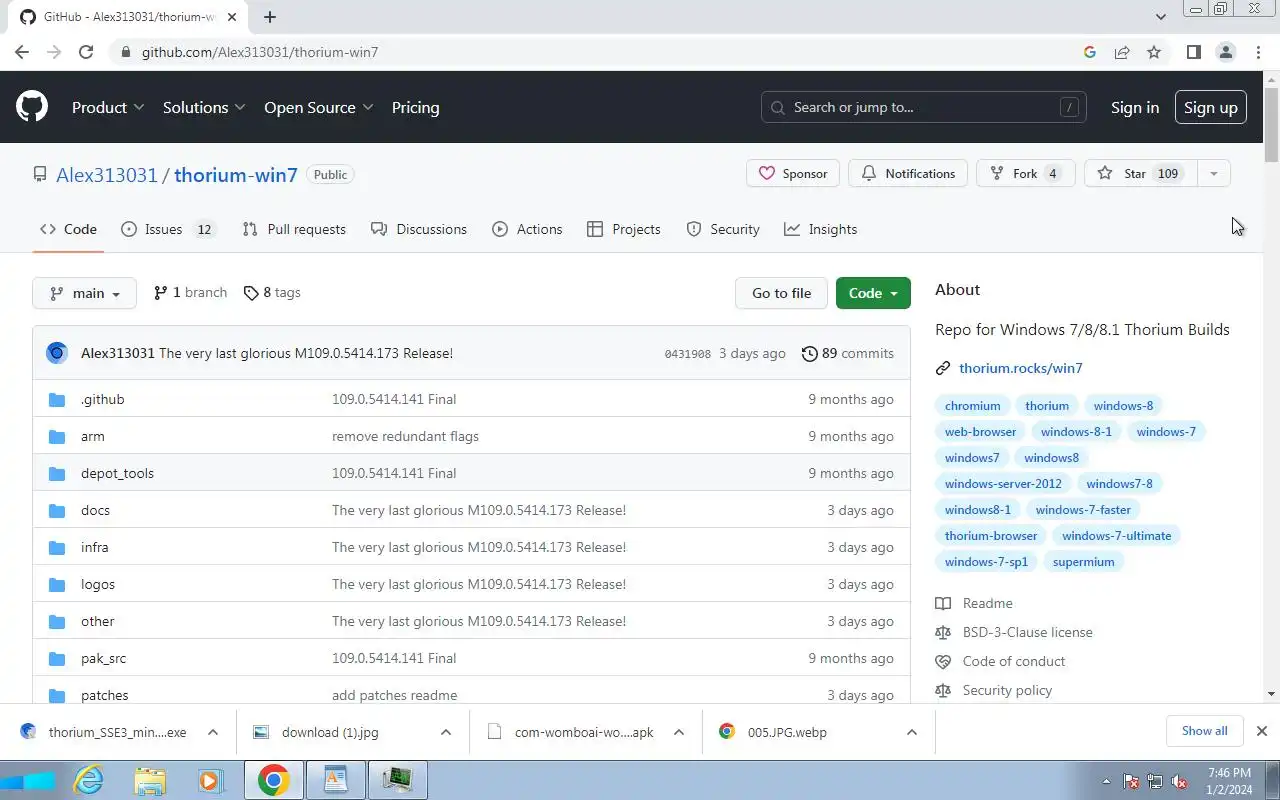This screenshot has width=1280, height=800.
Task: Reload the page with the refresh icon
Action: [x=86, y=52]
